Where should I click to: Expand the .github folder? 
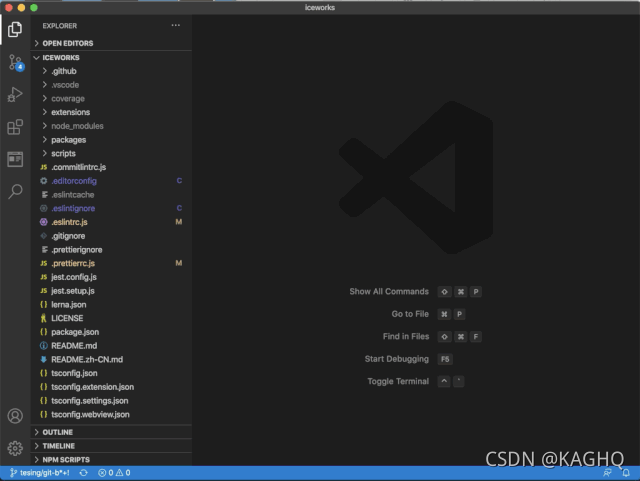click(111, 71)
